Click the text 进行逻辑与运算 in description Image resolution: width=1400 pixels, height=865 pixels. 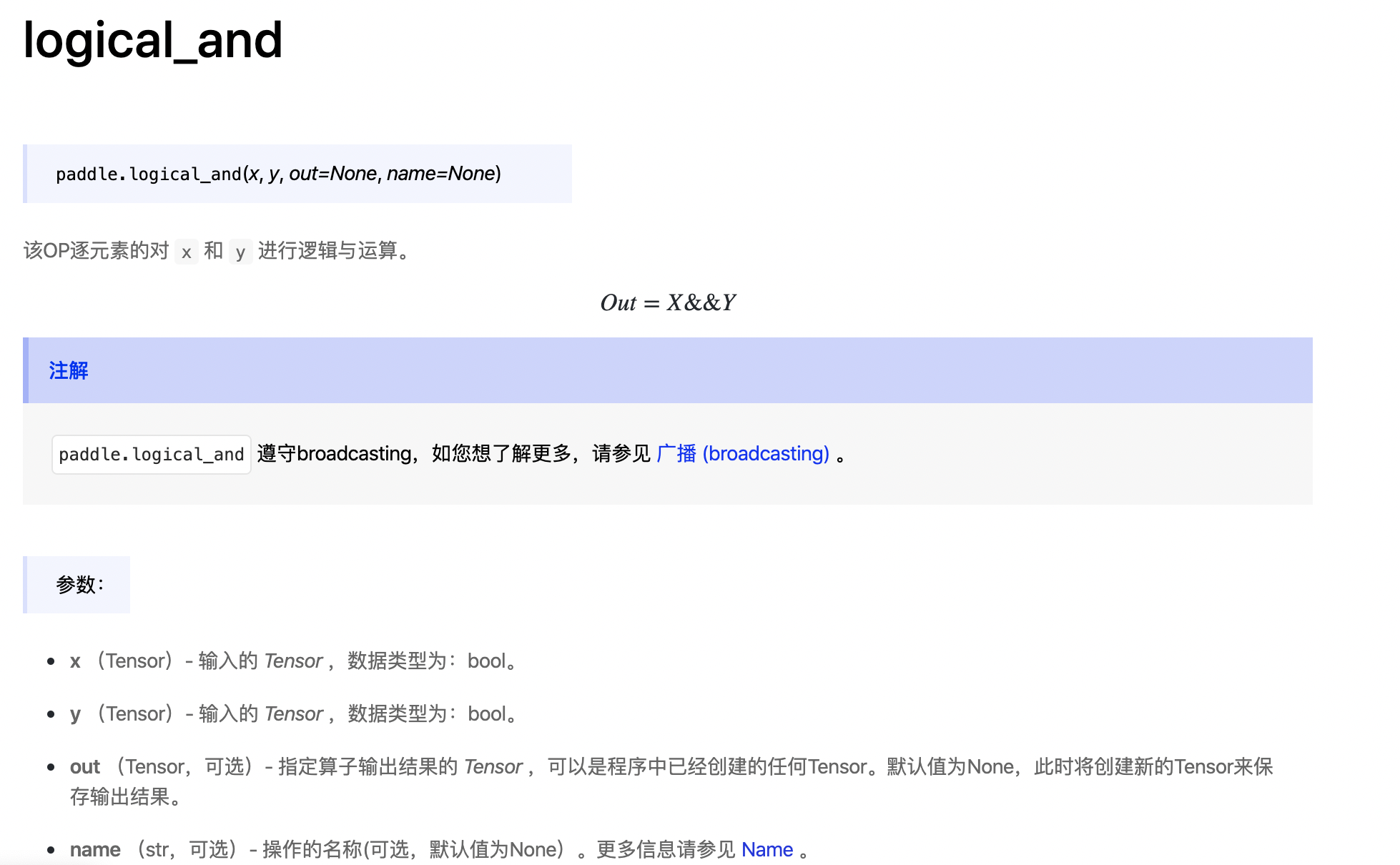(327, 251)
